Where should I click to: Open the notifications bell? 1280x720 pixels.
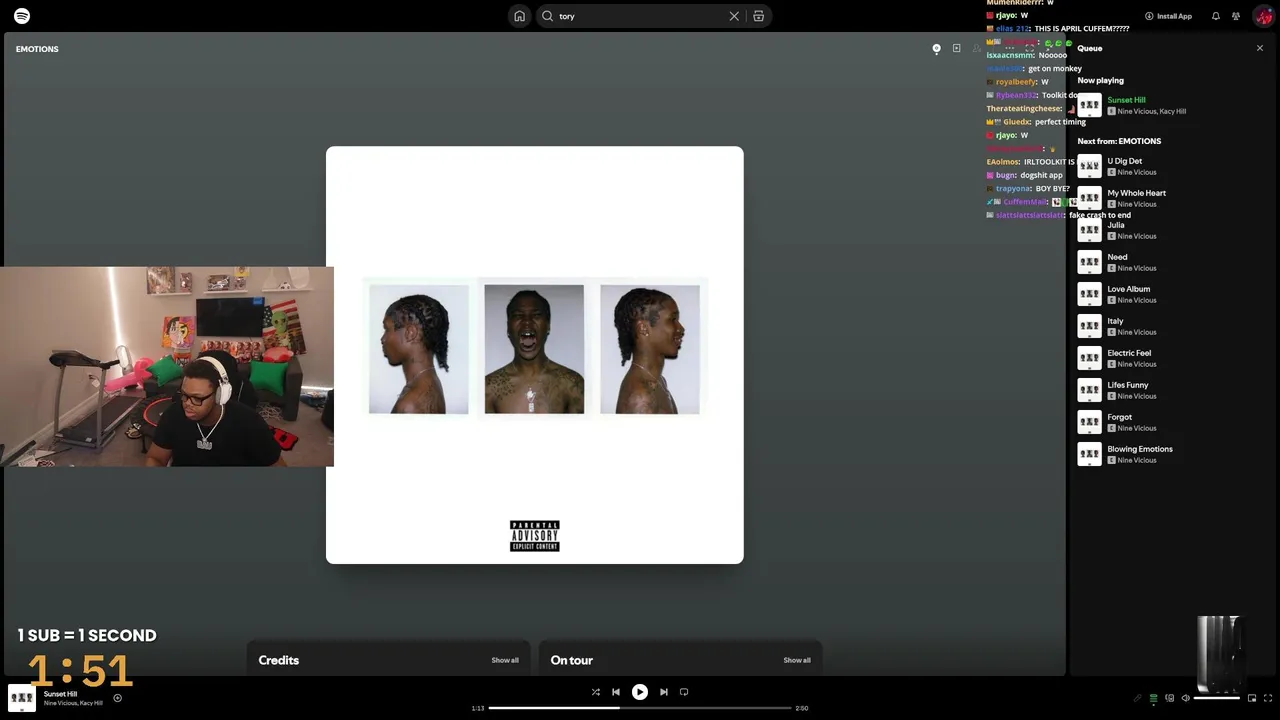[1215, 16]
